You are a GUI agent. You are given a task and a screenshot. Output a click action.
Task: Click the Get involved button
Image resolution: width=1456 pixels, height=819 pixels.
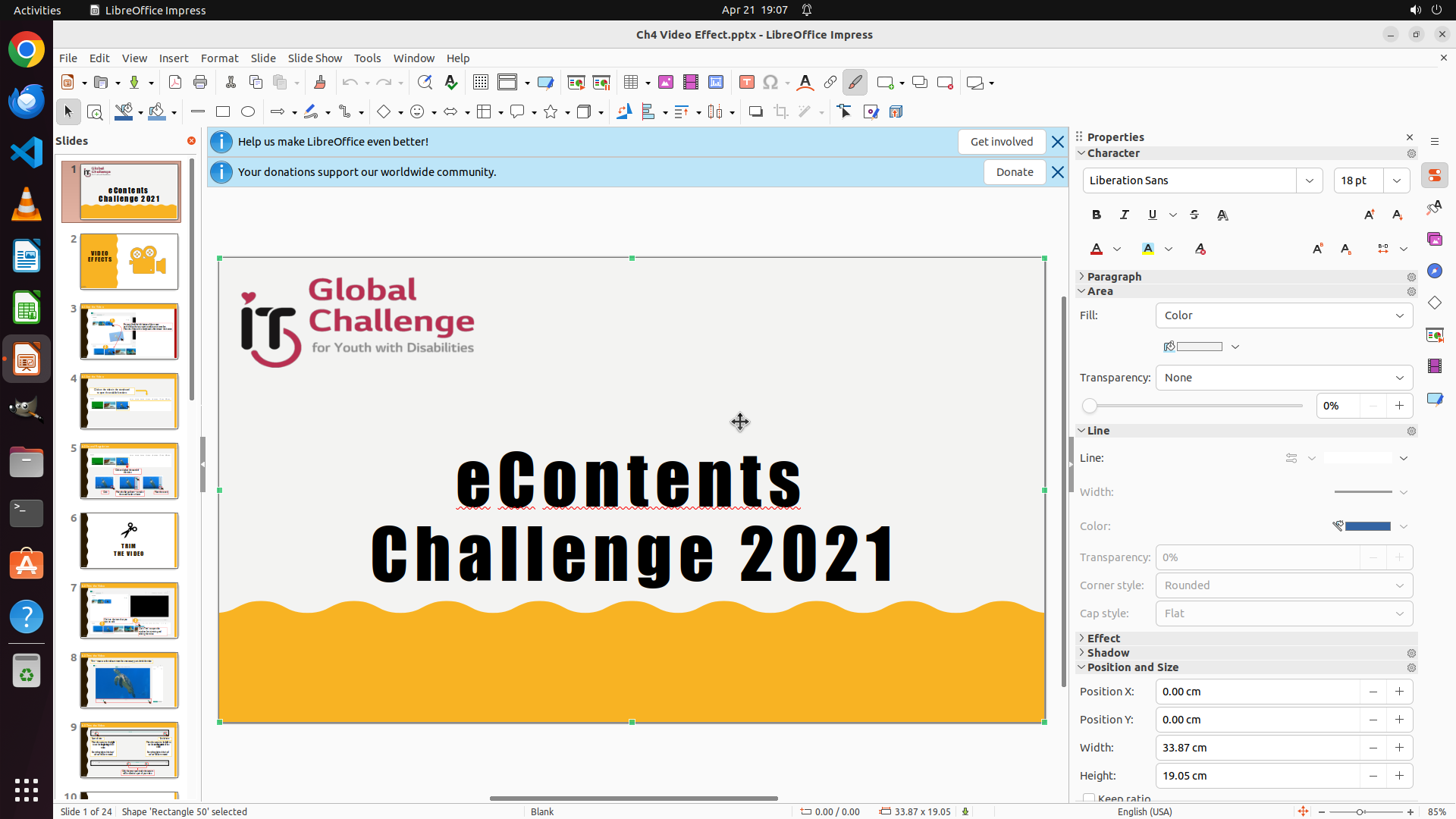tap(1001, 142)
